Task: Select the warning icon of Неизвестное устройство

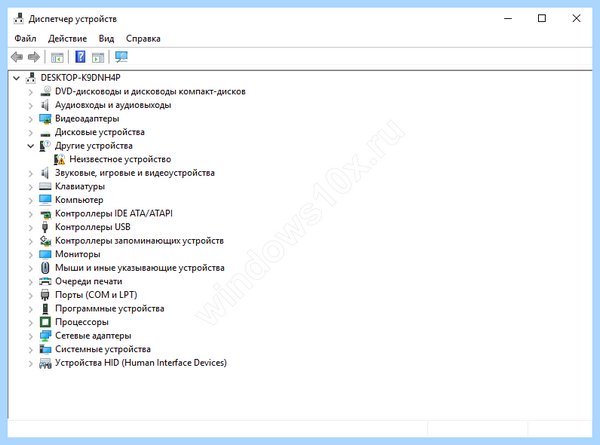Action: click(x=59, y=159)
